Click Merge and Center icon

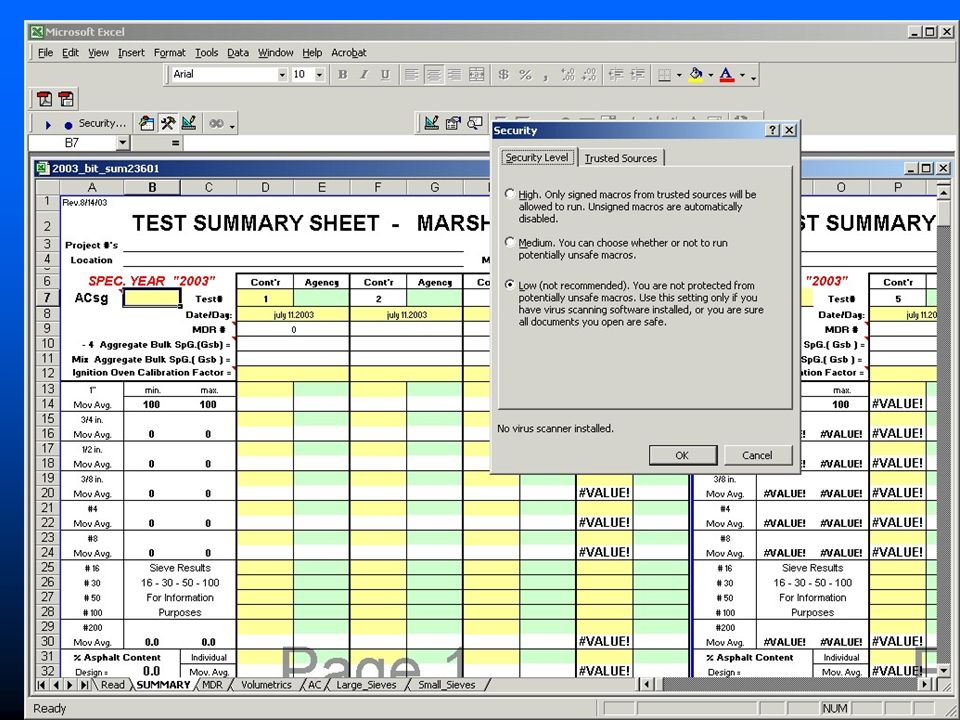pos(476,75)
